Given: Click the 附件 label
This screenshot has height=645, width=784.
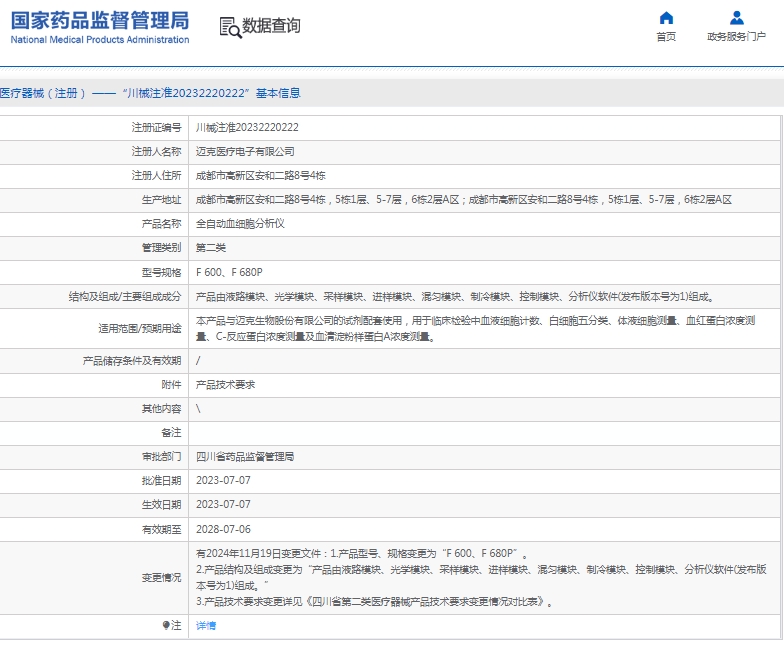Looking at the screenshot, I should click(x=172, y=384).
